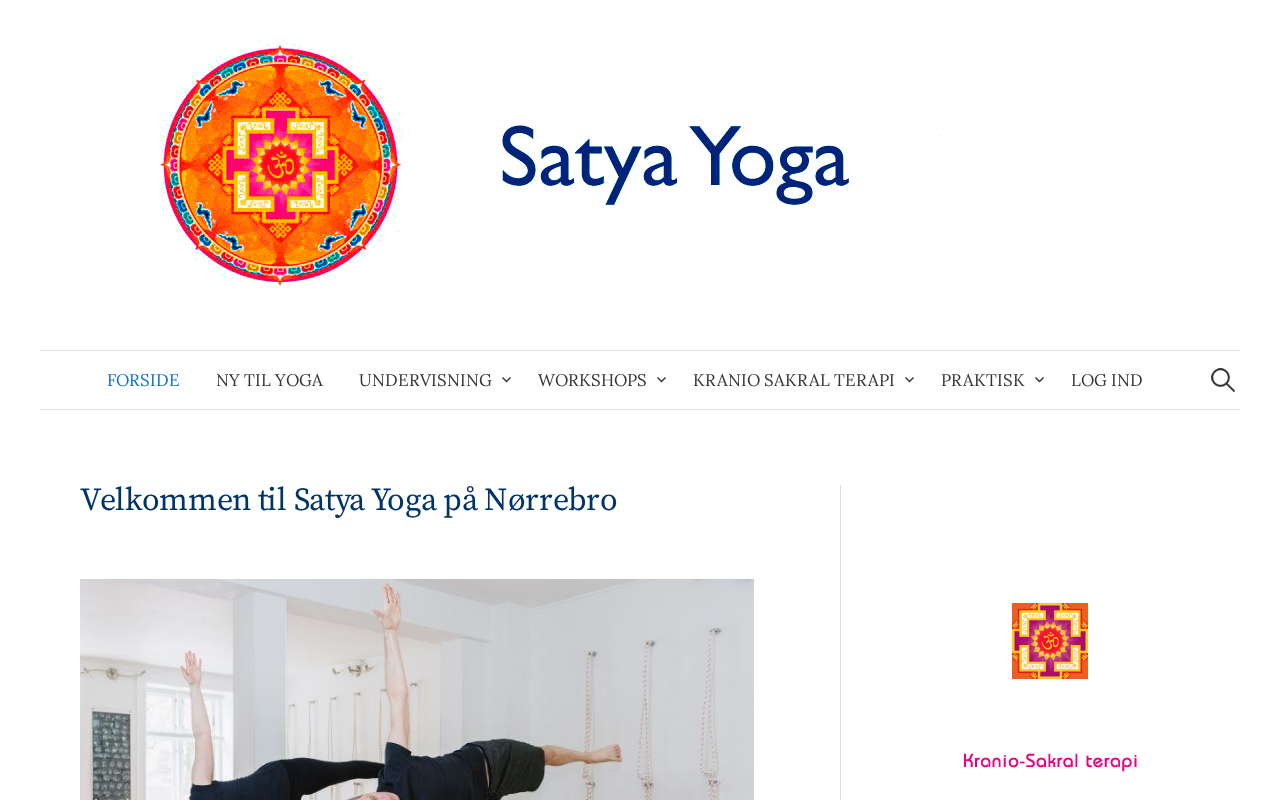
Task: Click the Velkommen til Satya Yoga heading
Action: point(348,499)
